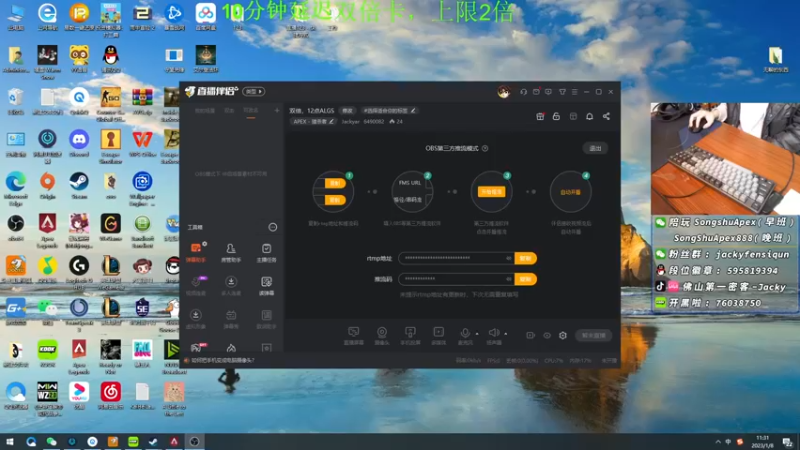Add a screen capture source

click(353, 335)
